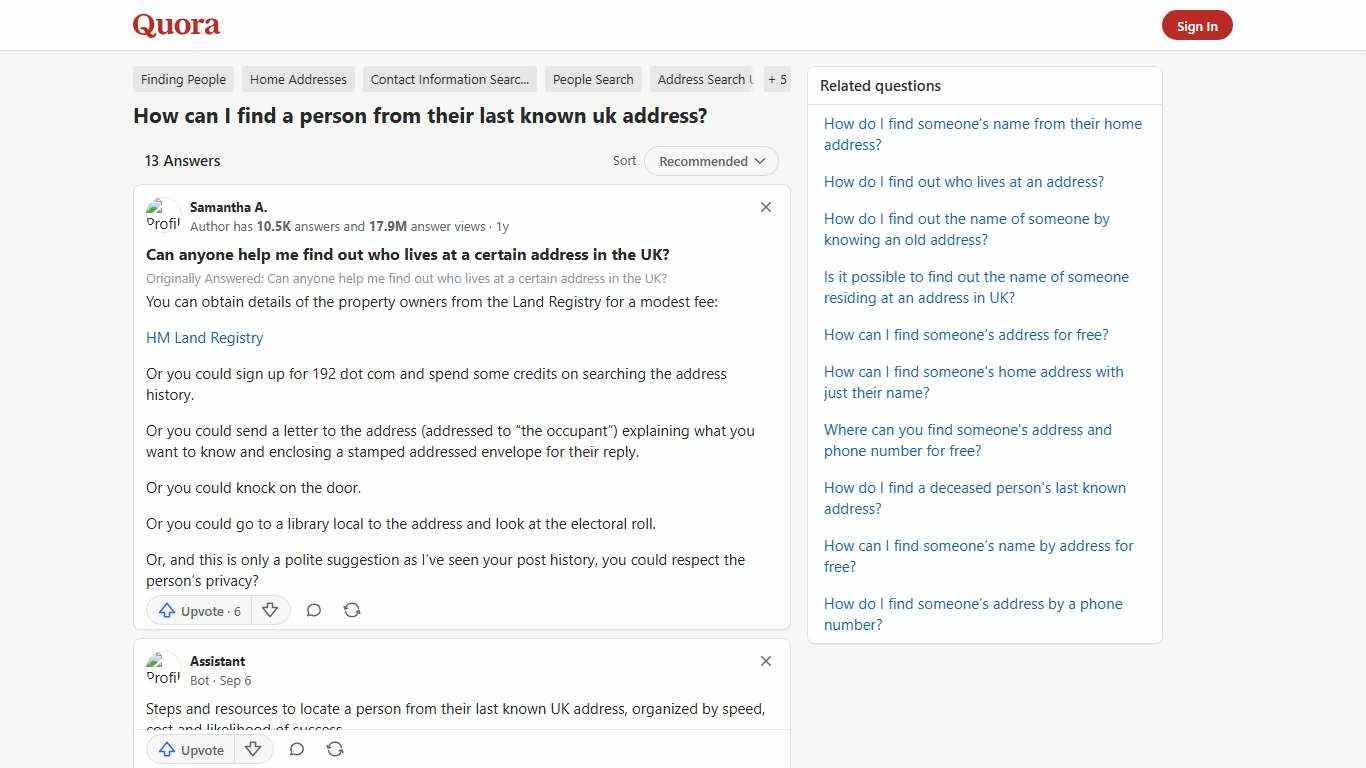
Task: Click the Assistant bot profile picture
Action: (163, 667)
